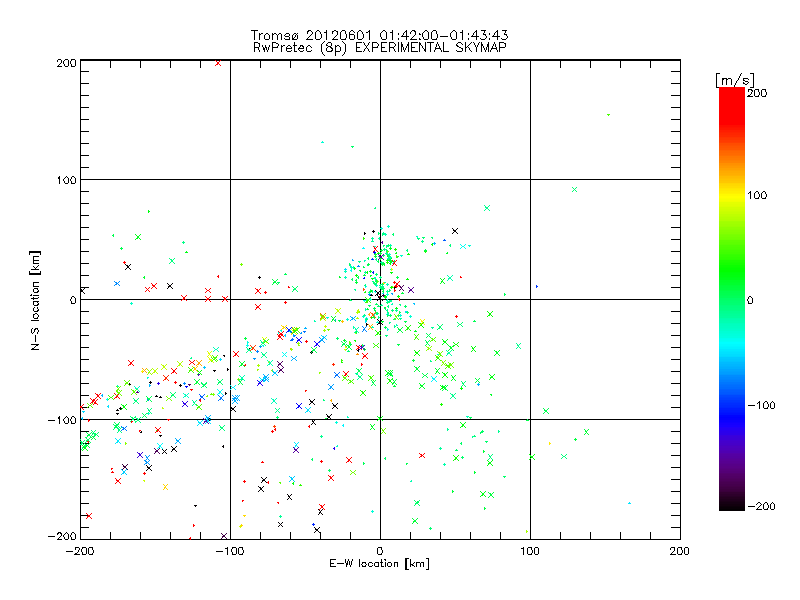The width and height of the screenshot is (800, 600).
Task: Click the red X marker at the plot's top edge
Action: coord(218,63)
